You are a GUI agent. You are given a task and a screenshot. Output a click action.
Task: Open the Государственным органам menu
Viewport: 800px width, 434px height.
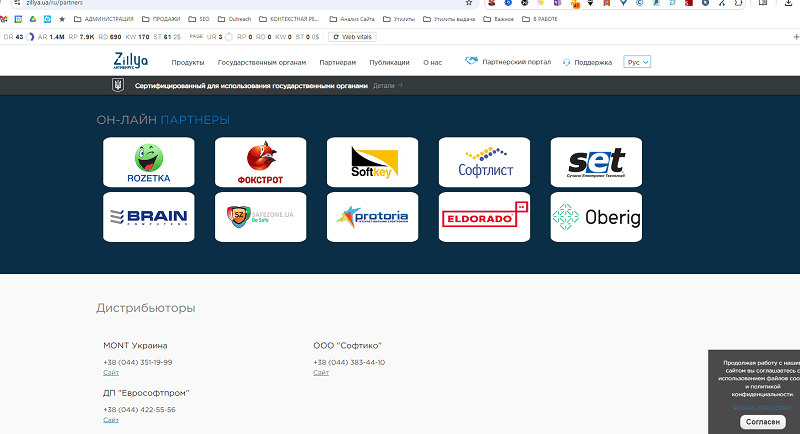coord(262,62)
